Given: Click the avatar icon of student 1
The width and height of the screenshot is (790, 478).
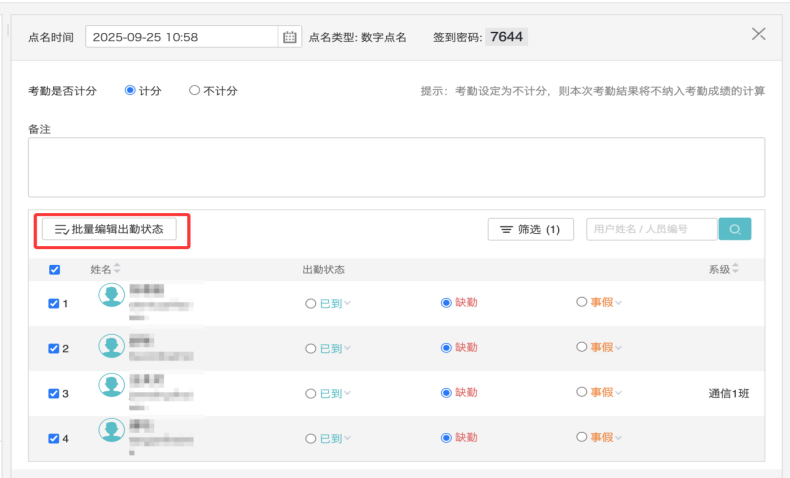Looking at the screenshot, I should tap(112, 296).
